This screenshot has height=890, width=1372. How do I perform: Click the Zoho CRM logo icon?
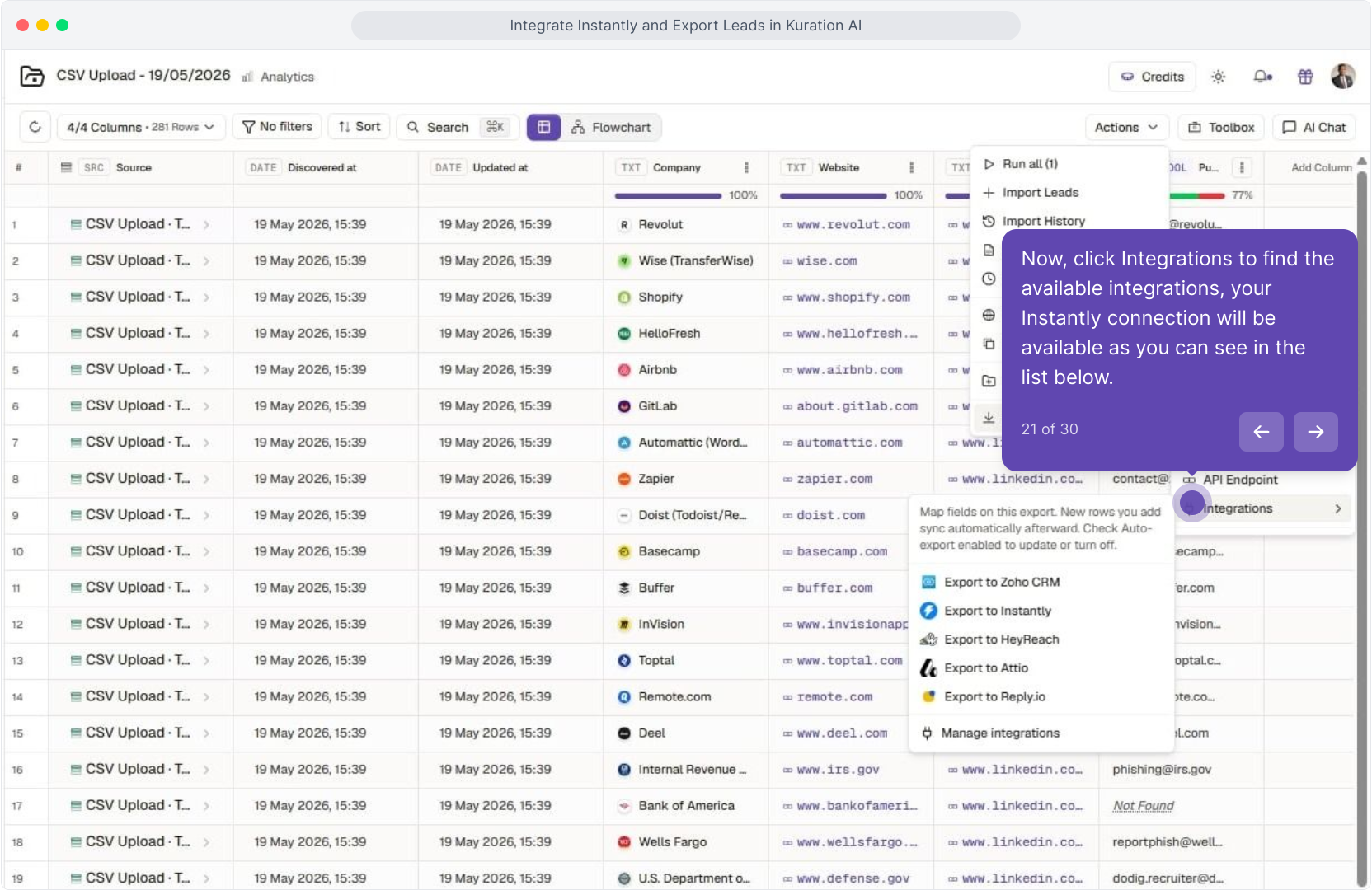(x=929, y=582)
